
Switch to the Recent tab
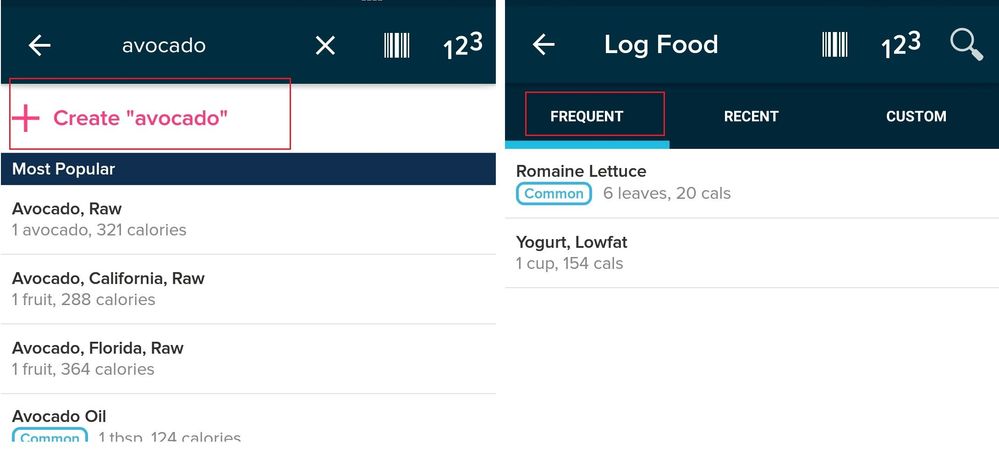coord(751,116)
